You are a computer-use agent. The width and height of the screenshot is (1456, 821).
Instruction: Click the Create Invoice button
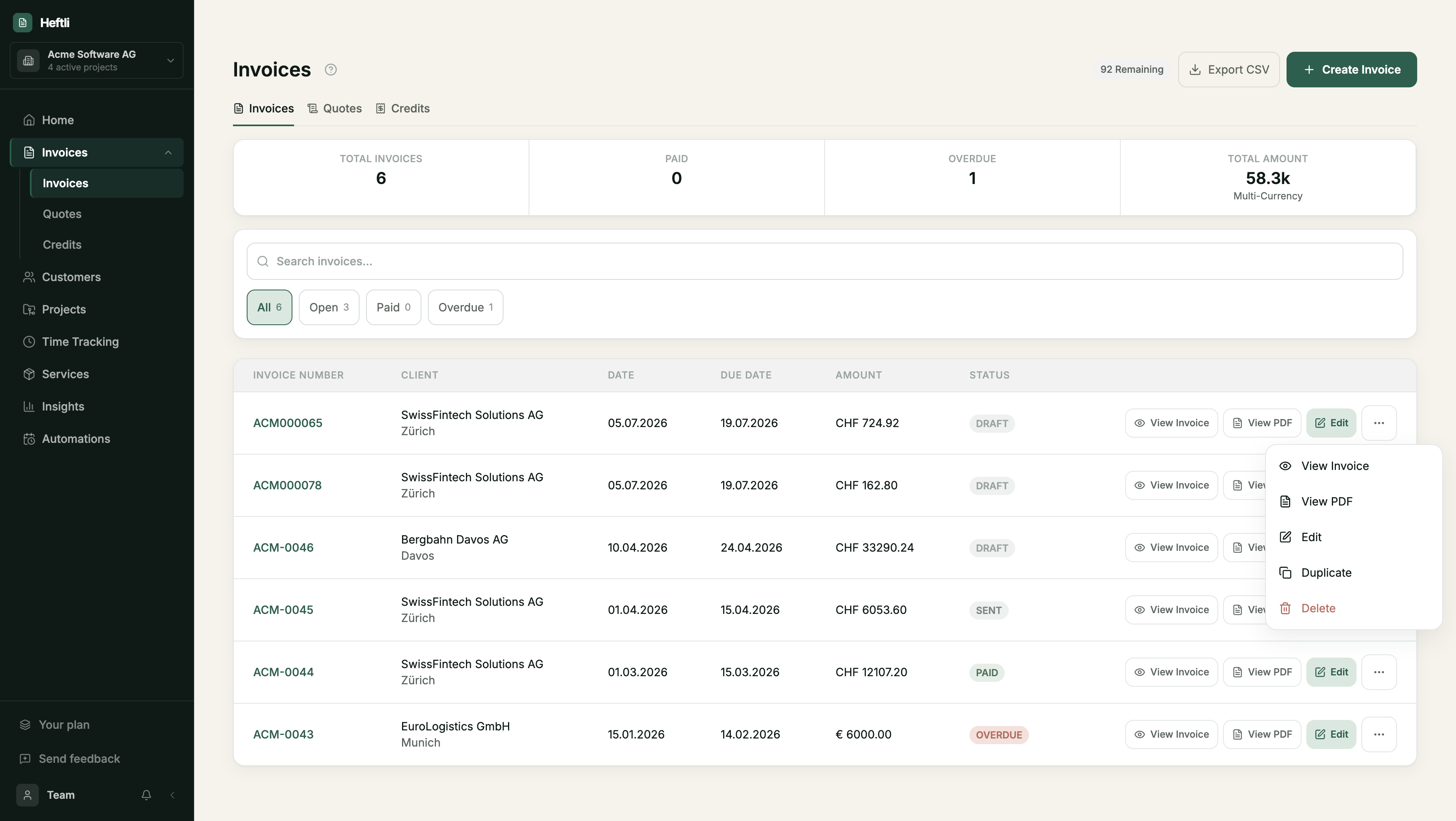[1351, 70]
